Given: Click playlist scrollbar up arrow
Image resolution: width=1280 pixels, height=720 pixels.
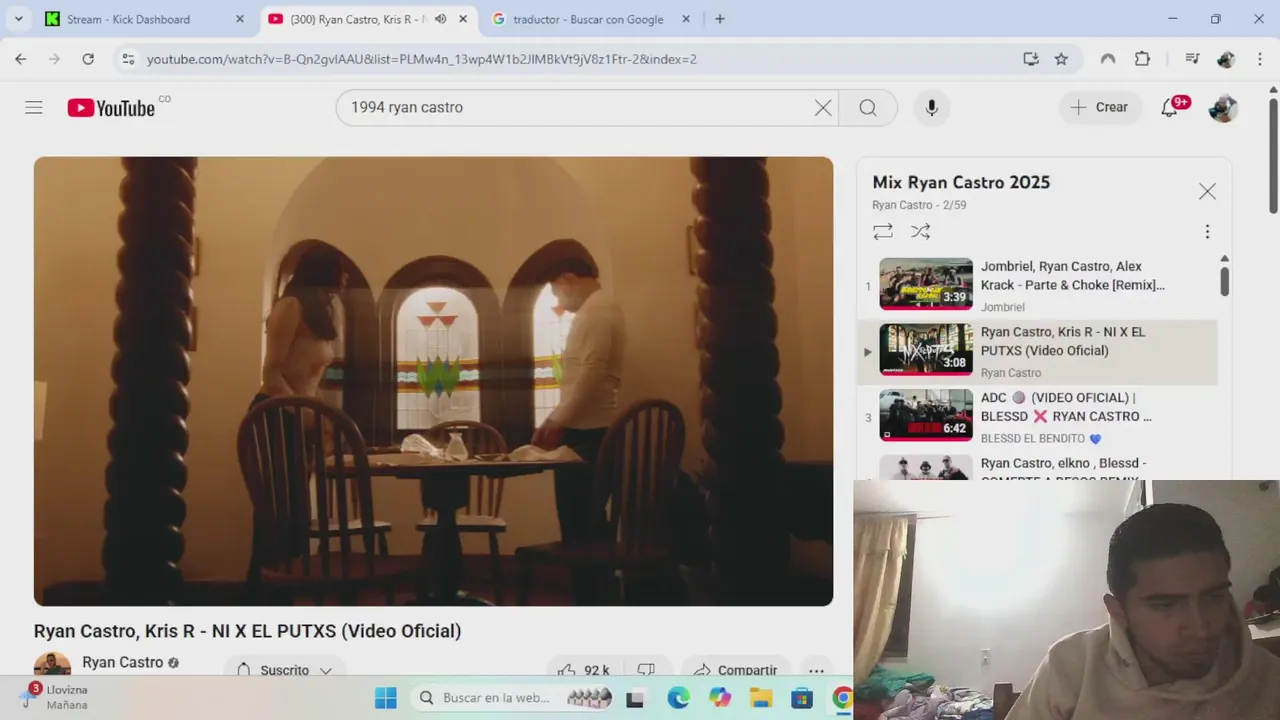Looking at the screenshot, I should coord(1224,259).
